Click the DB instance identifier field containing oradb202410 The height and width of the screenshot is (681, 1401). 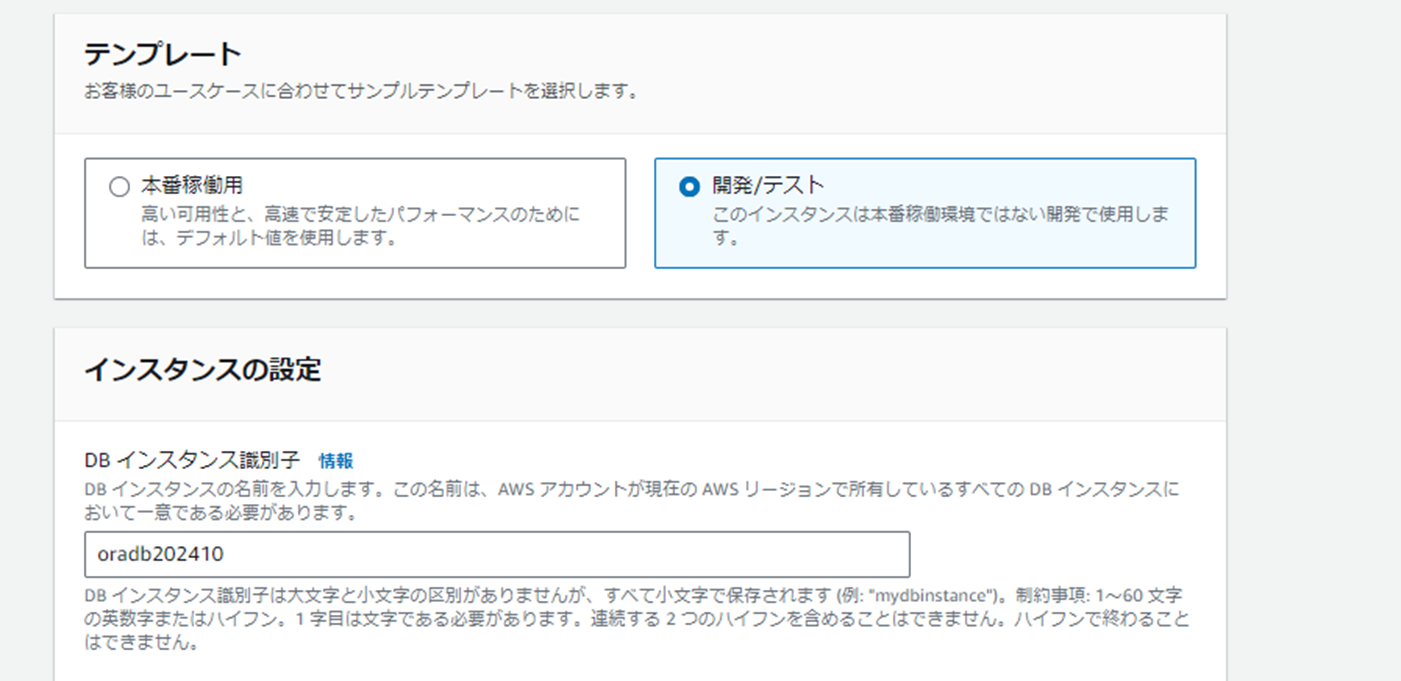pos(497,554)
